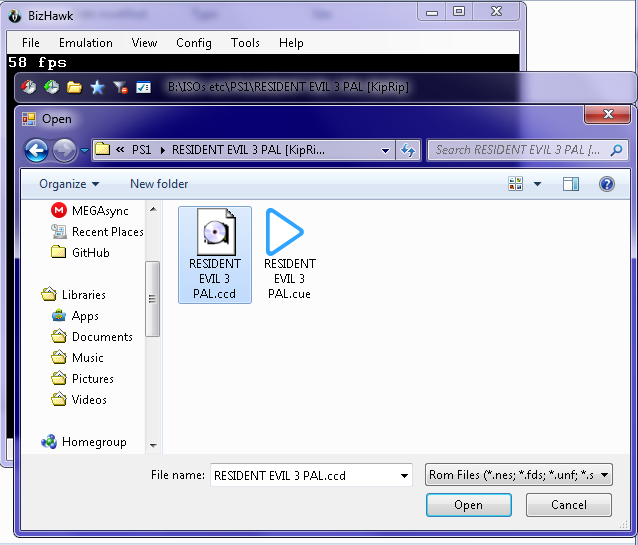
Task: Click the Cancel button
Action: point(568,505)
